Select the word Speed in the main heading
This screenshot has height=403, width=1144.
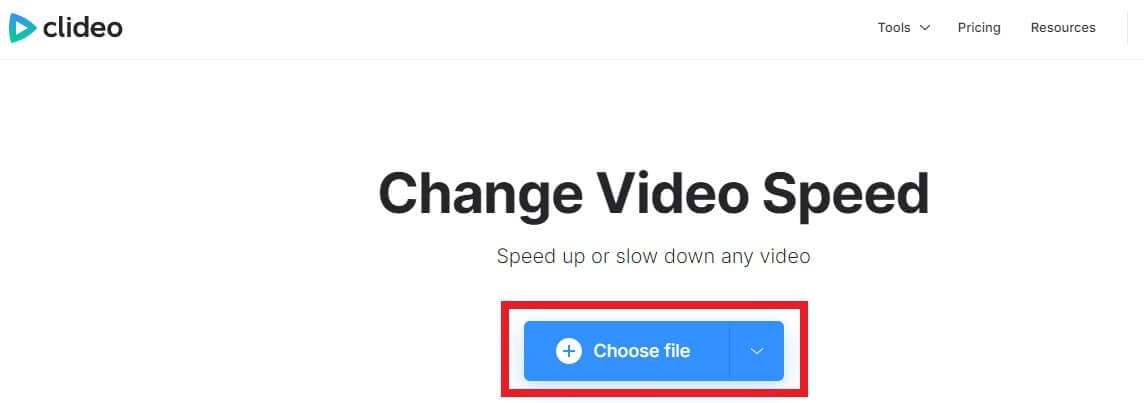click(845, 195)
